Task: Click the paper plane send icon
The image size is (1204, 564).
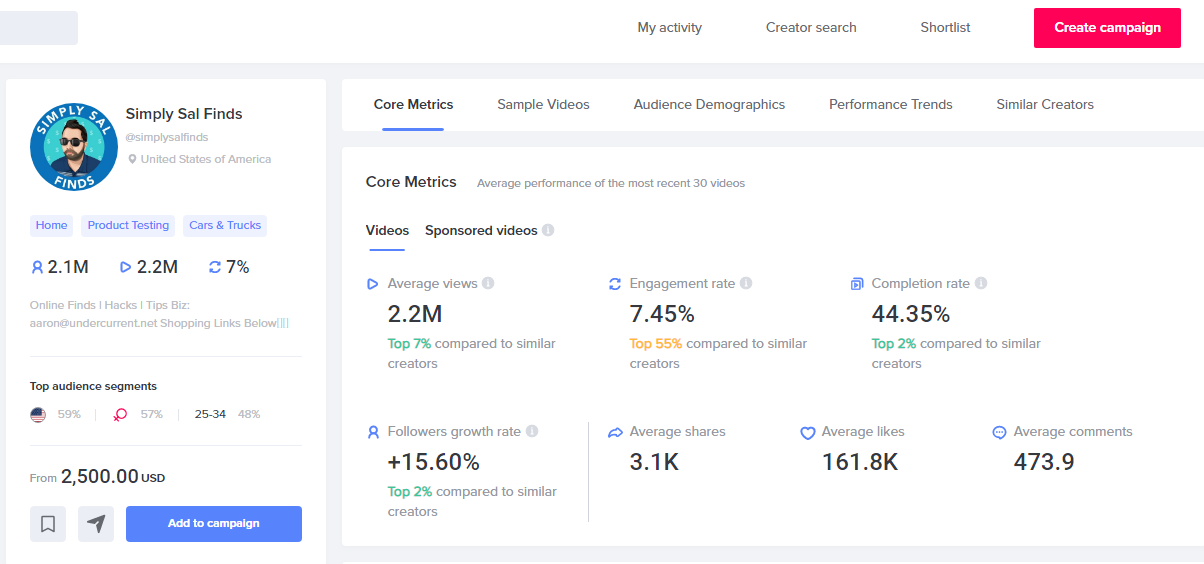Action: coord(96,523)
